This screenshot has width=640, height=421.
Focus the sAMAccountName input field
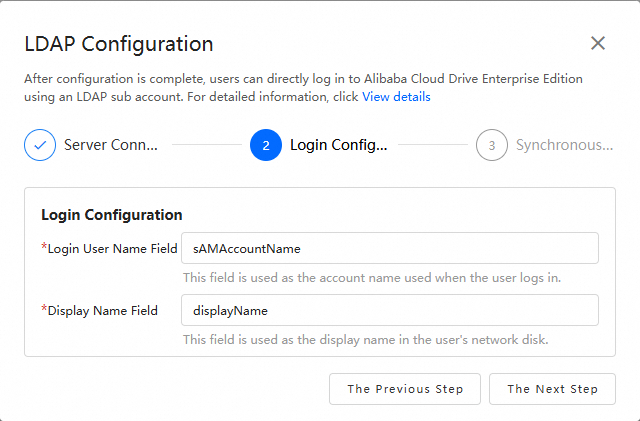tap(389, 248)
